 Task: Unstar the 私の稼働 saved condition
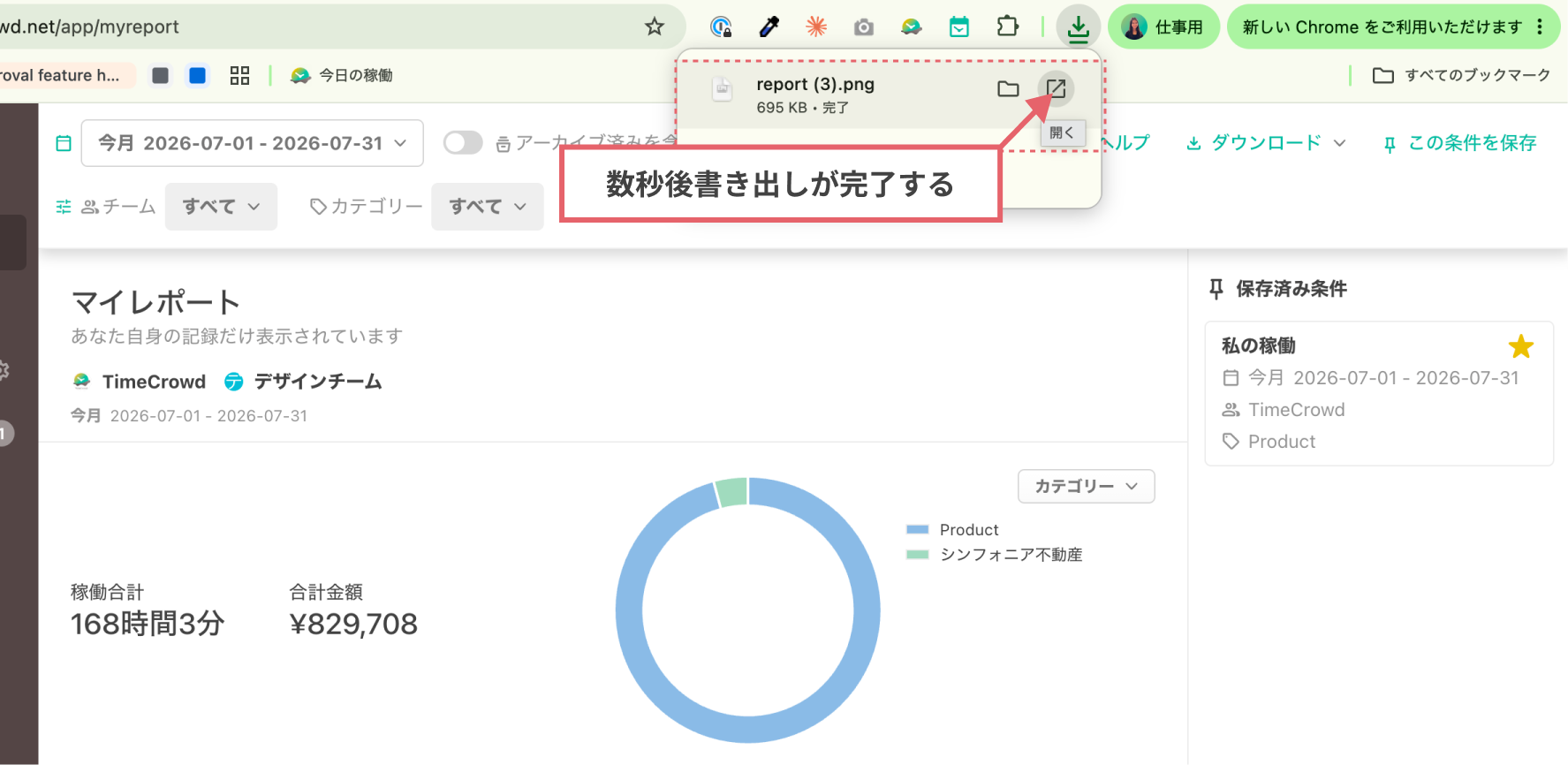pyautogui.click(x=1520, y=346)
